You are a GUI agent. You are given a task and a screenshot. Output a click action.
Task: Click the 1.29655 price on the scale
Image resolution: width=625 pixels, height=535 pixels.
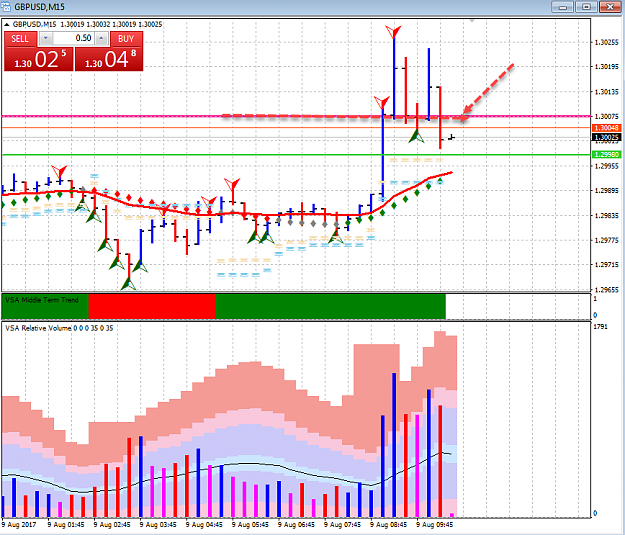click(x=606, y=290)
